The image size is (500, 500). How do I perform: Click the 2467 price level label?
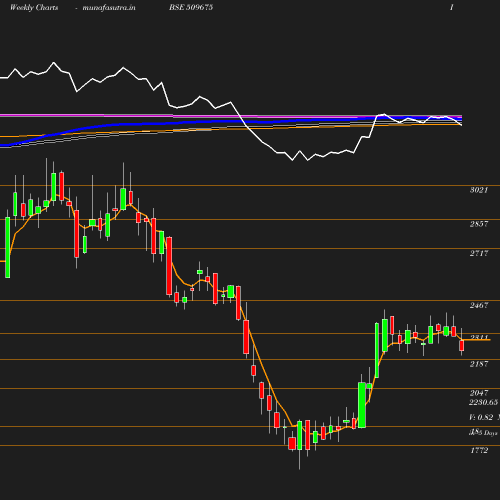pos(479,305)
